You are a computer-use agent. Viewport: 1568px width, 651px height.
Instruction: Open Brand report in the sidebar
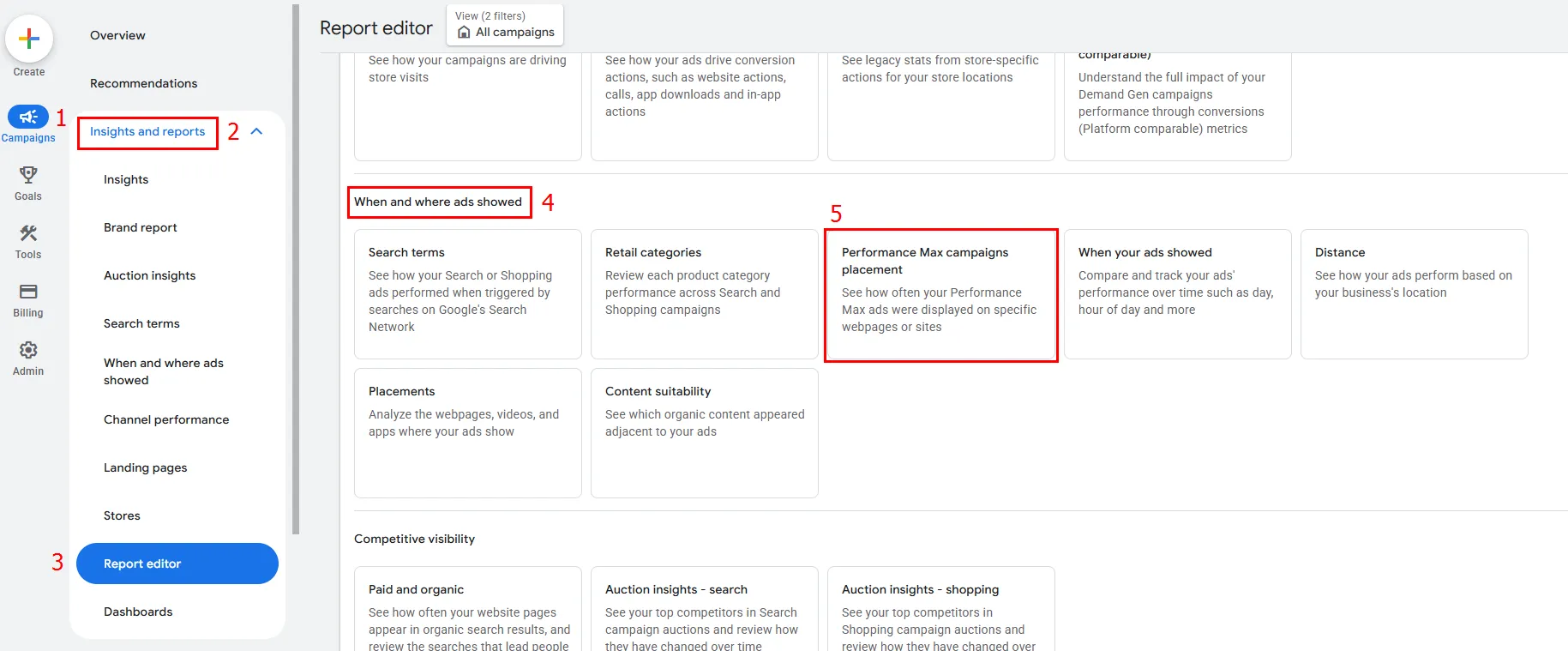point(141,227)
